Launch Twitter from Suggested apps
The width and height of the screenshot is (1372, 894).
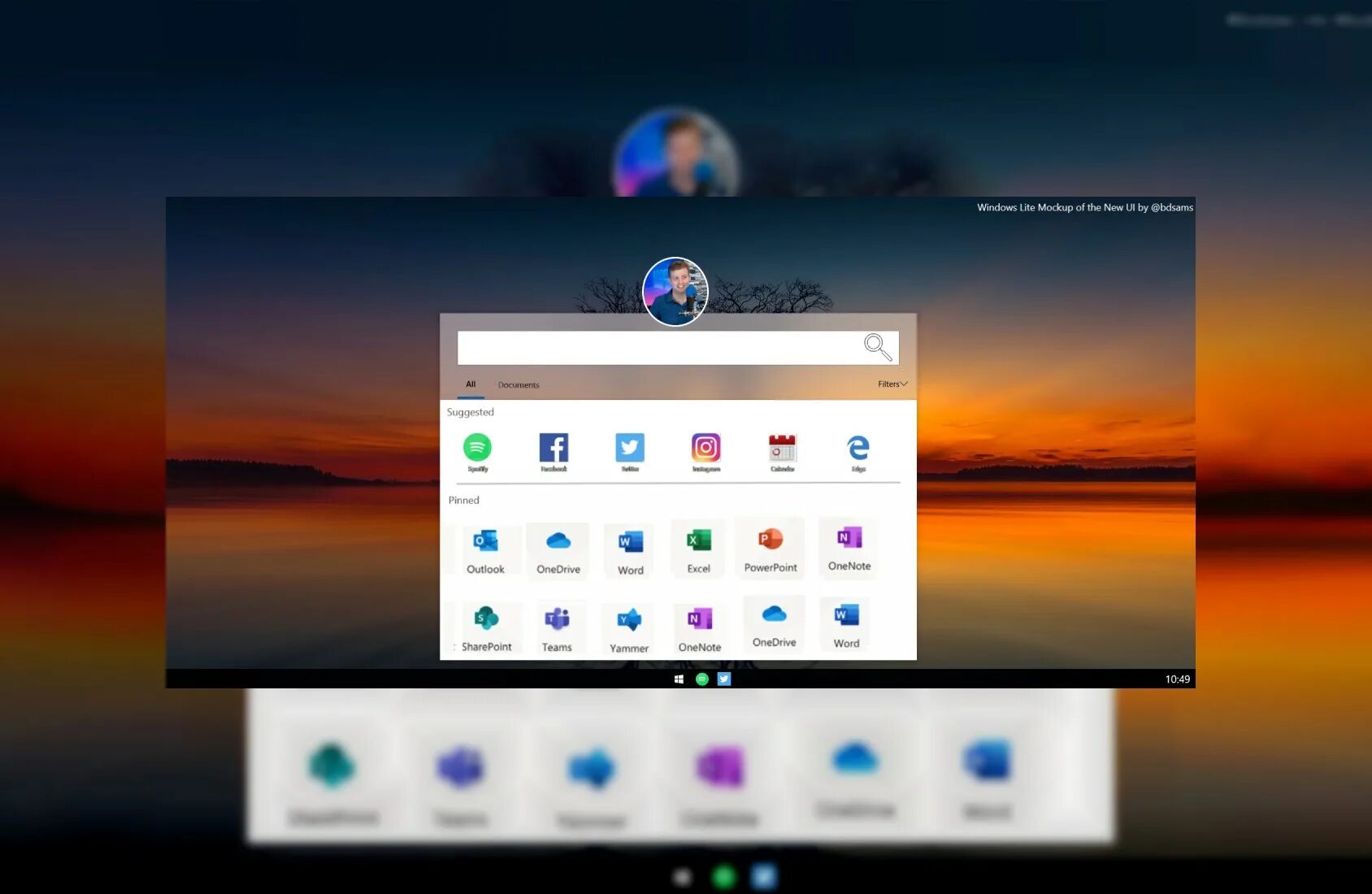pos(630,451)
